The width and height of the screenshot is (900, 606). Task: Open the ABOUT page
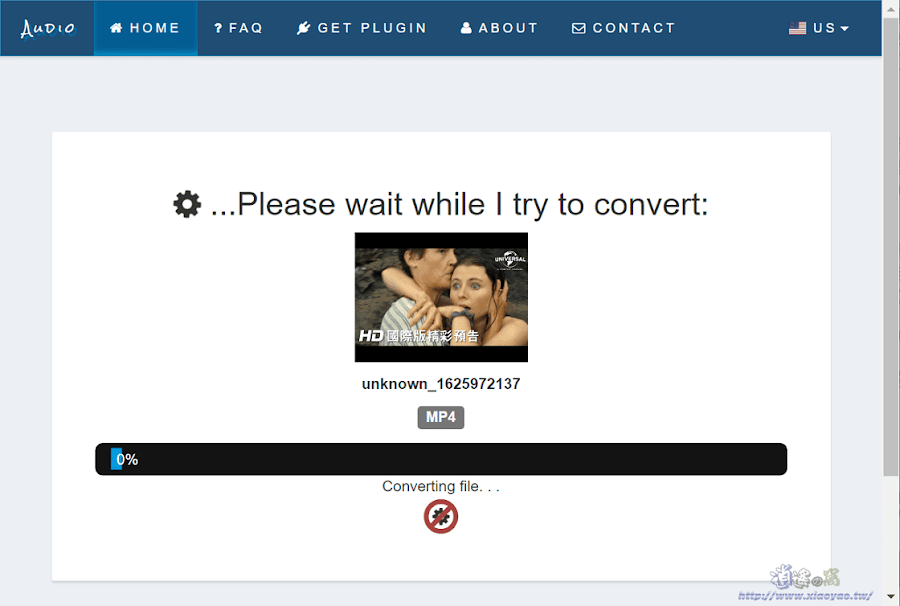pyautogui.click(x=499, y=28)
